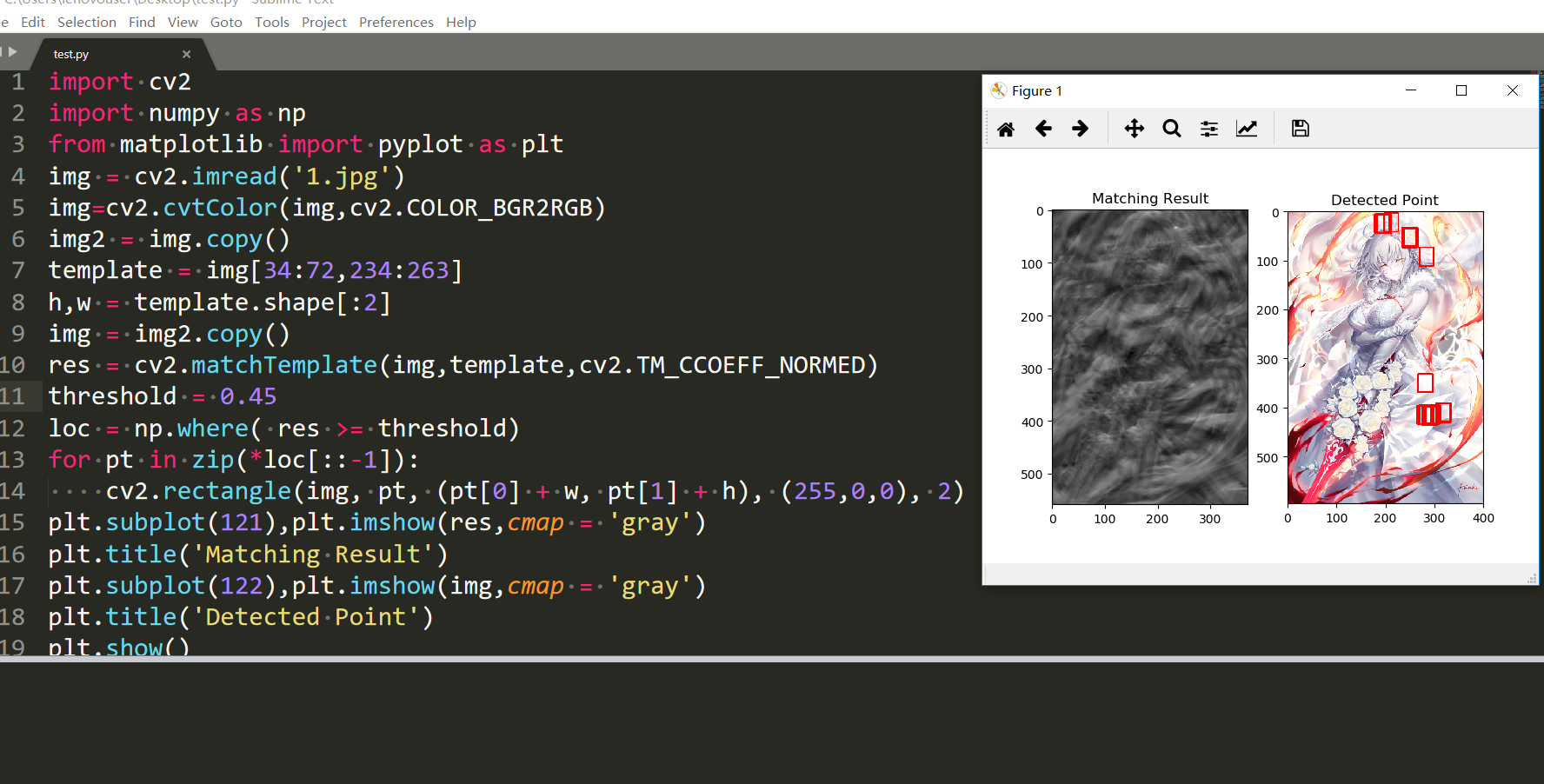Click 'subplot(121)' in line 15

tap(191, 522)
